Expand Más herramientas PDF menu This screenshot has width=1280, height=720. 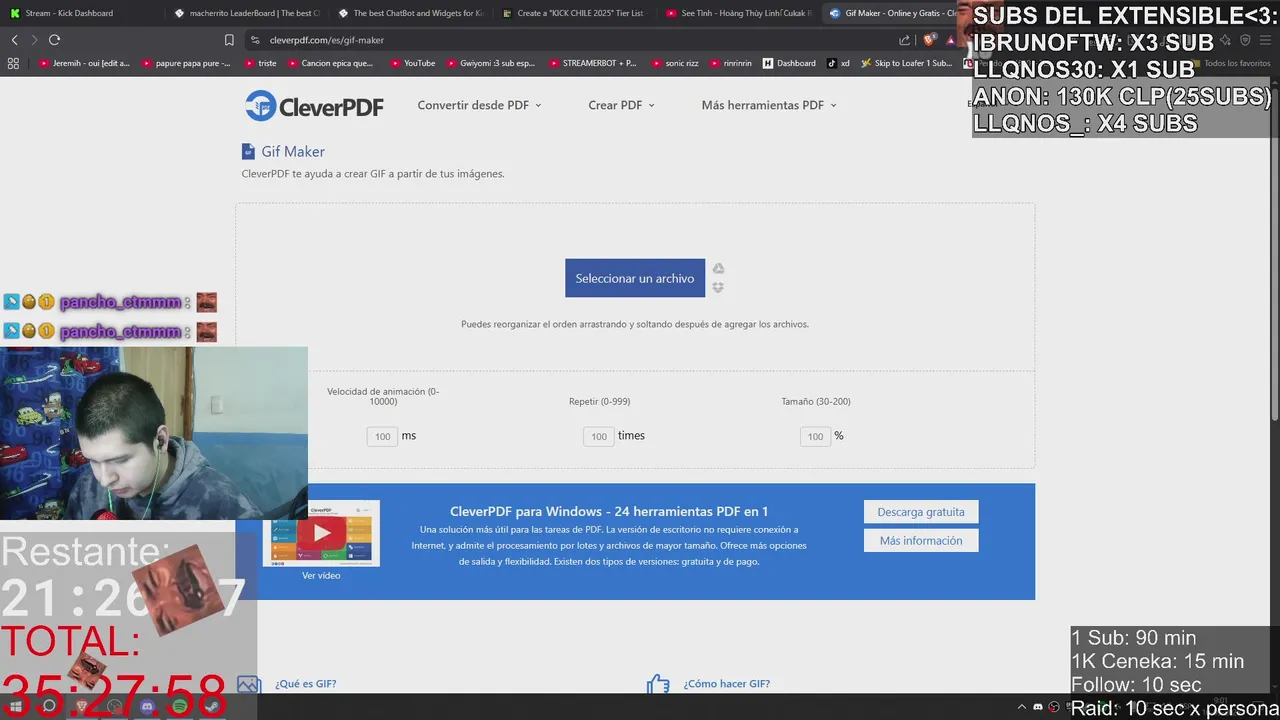[769, 105]
